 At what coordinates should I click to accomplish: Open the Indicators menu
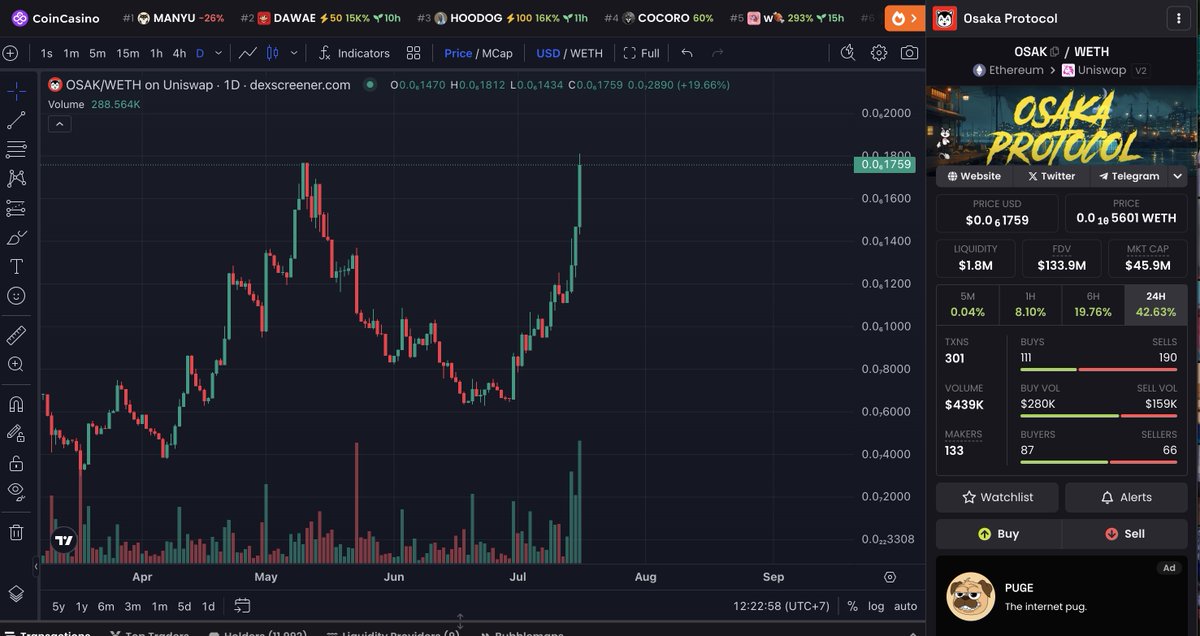(x=354, y=53)
